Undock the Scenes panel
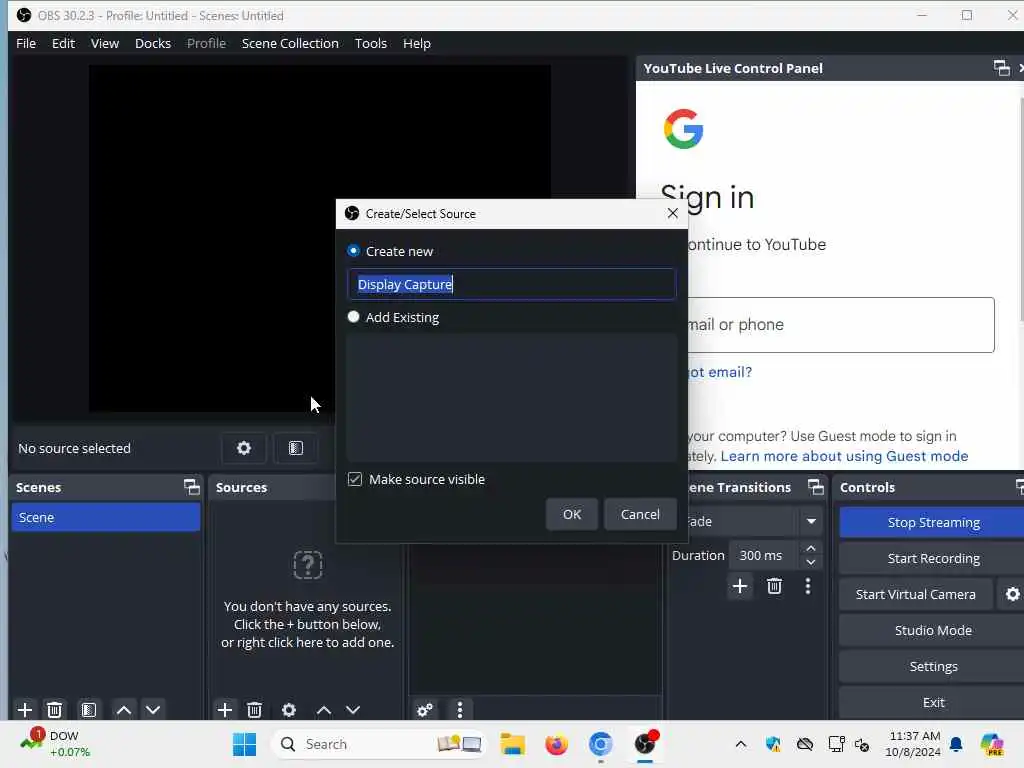This screenshot has width=1024, height=768. pyautogui.click(x=191, y=487)
